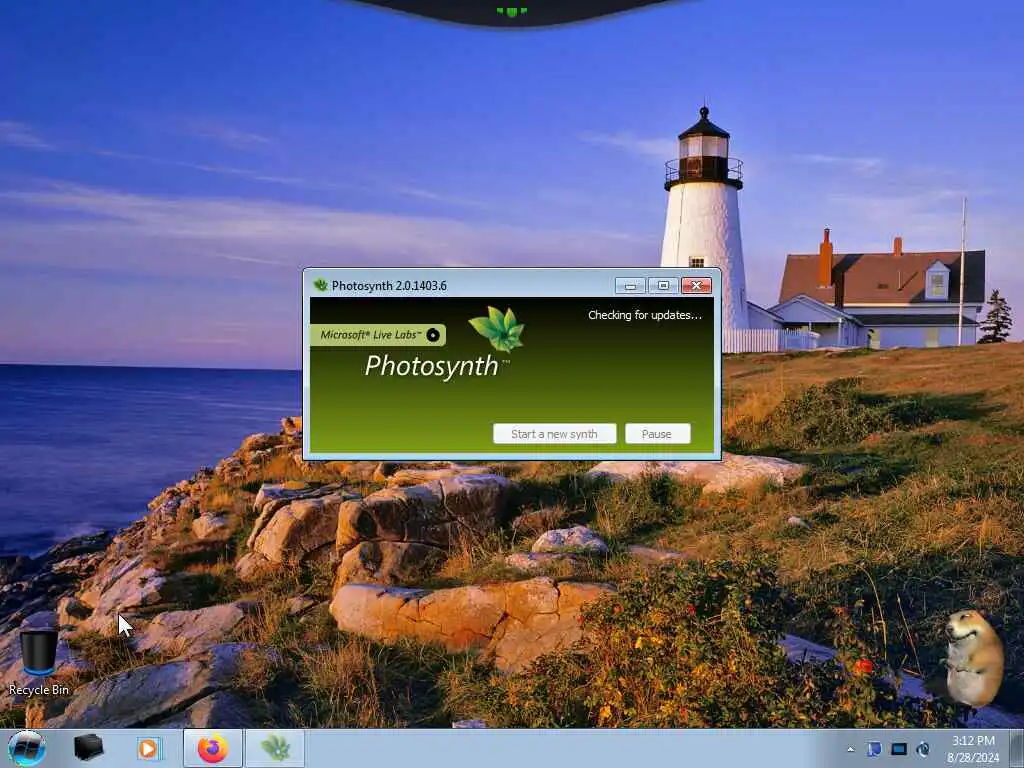Screen dimensions: 1024x768
Task: Select the Photosynth taskbar button
Action: point(275,748)
